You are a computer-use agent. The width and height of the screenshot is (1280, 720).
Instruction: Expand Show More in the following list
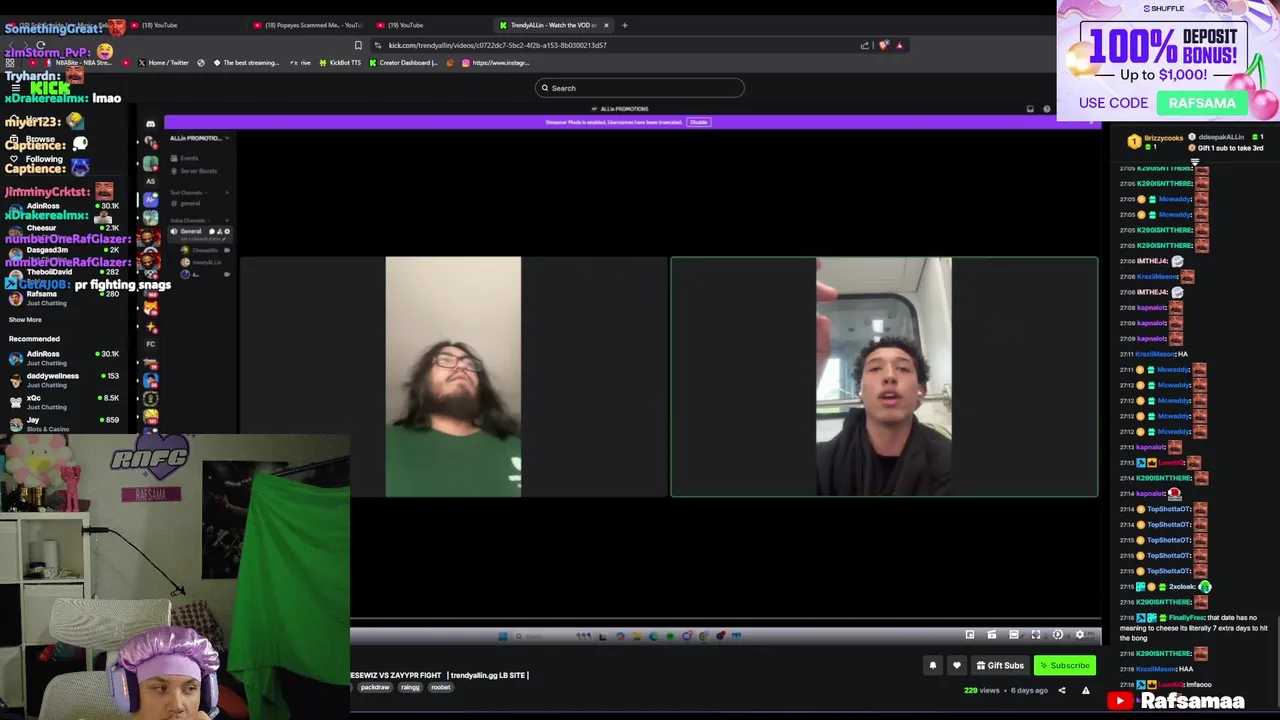26,320
